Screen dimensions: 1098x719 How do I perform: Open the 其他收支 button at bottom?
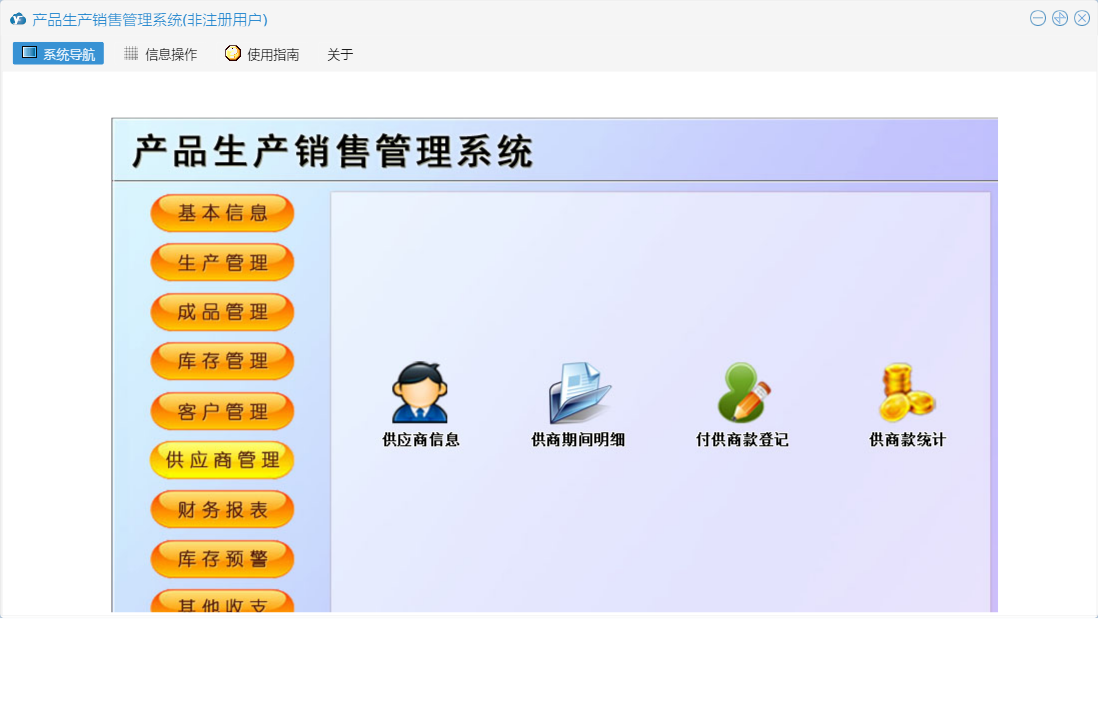click(222, 601)
